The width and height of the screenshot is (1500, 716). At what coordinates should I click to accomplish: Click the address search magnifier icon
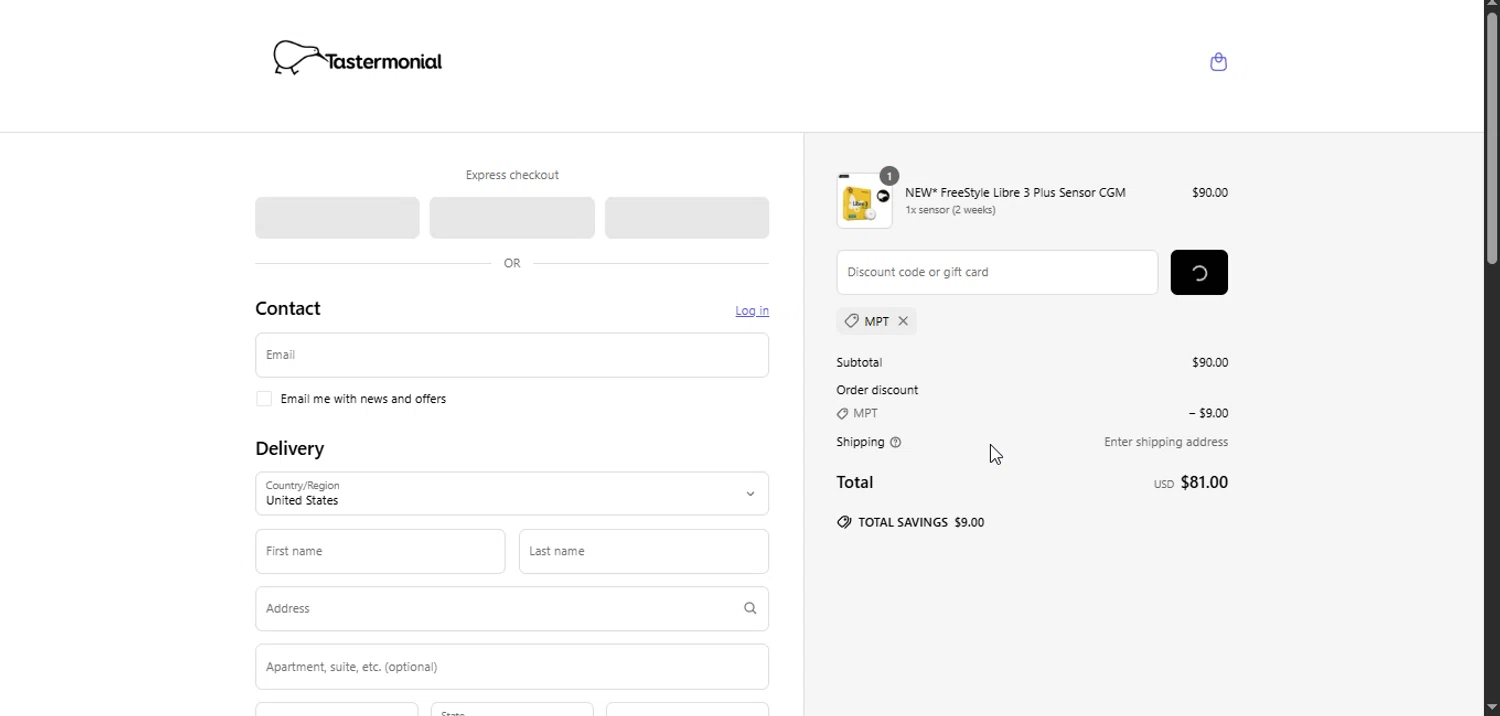(x=750, y=608)
